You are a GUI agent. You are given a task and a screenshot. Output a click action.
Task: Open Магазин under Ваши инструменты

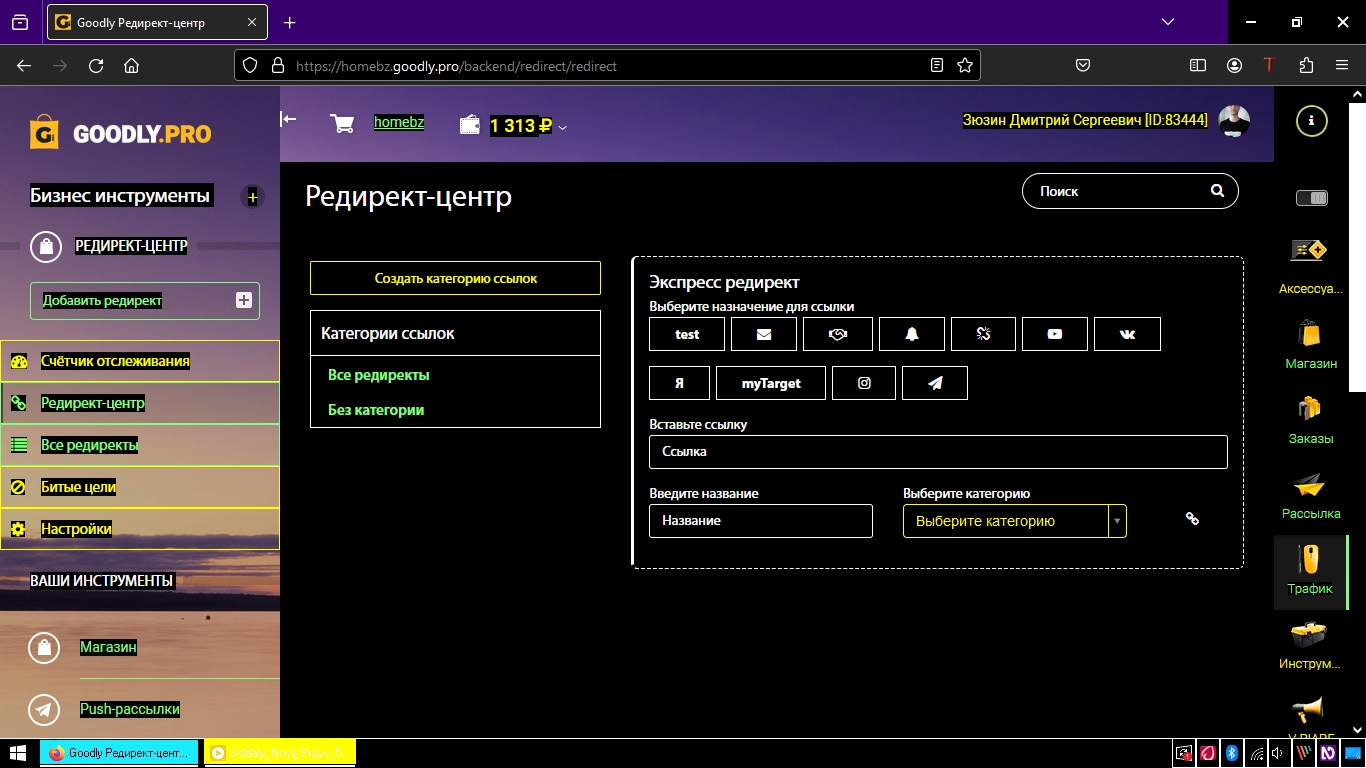tap(108, 647)
